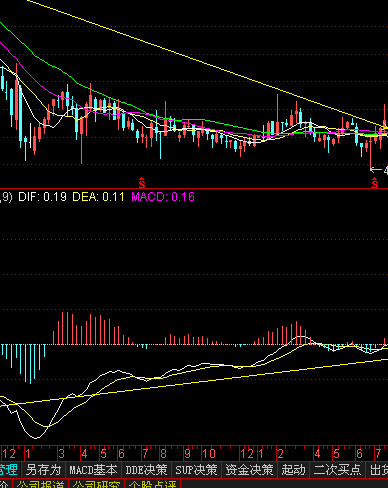Open the 另存为 tab
The width and height of the screenshot is (388, 488).
click(43, 470)
